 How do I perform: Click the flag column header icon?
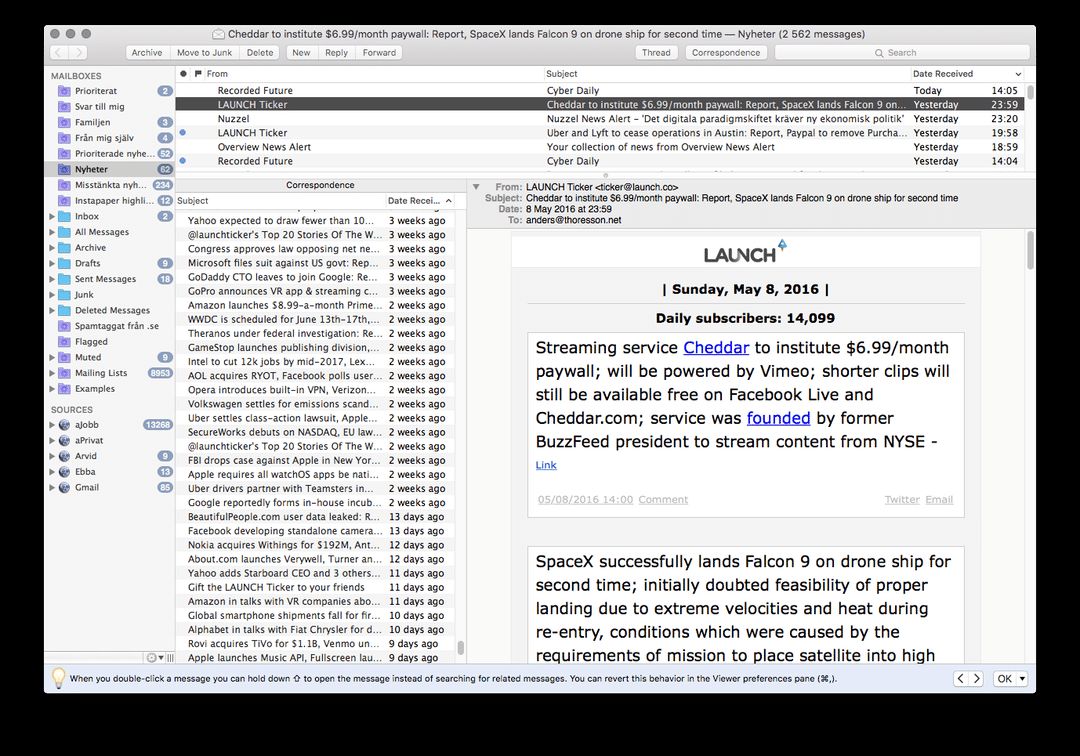click(198, 74)
